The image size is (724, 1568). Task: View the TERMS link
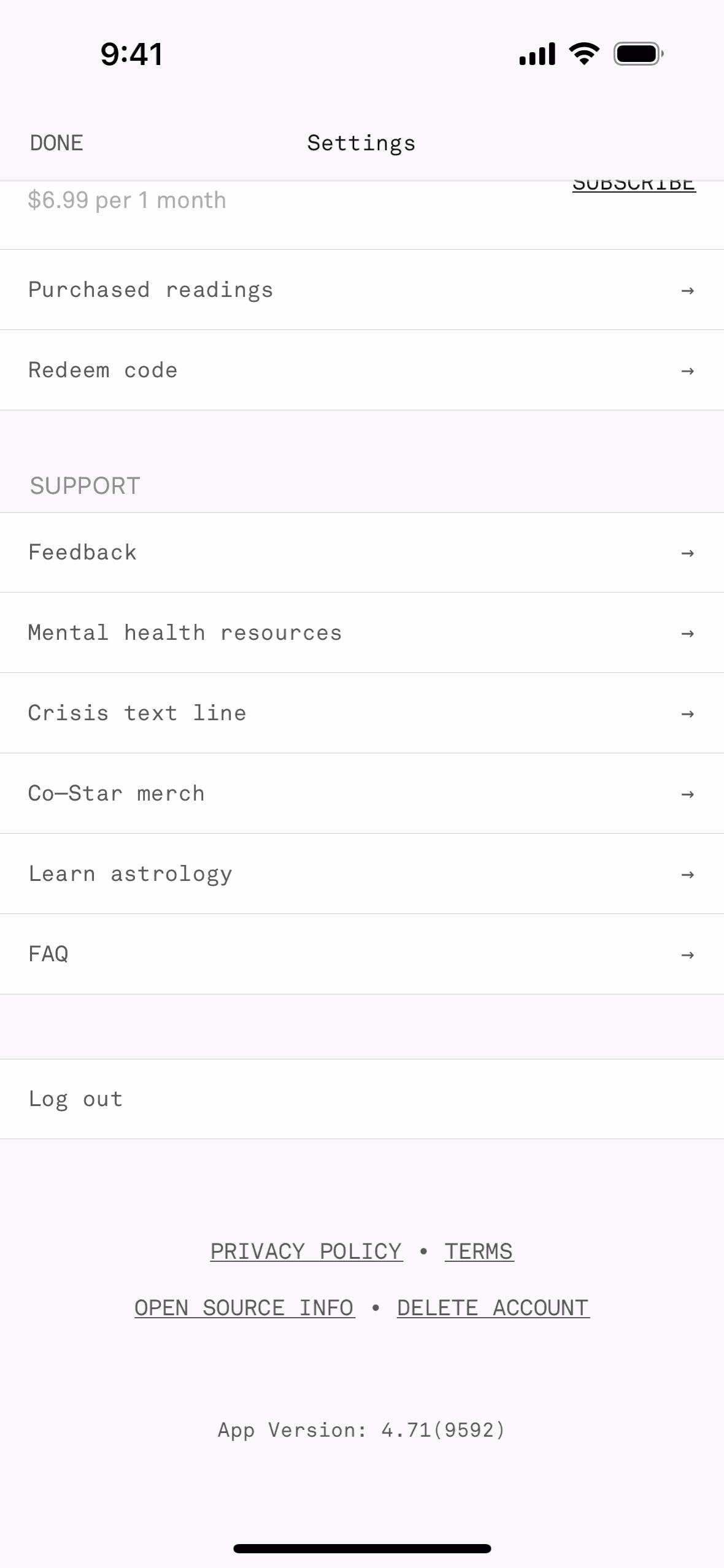coord(479,1251)
